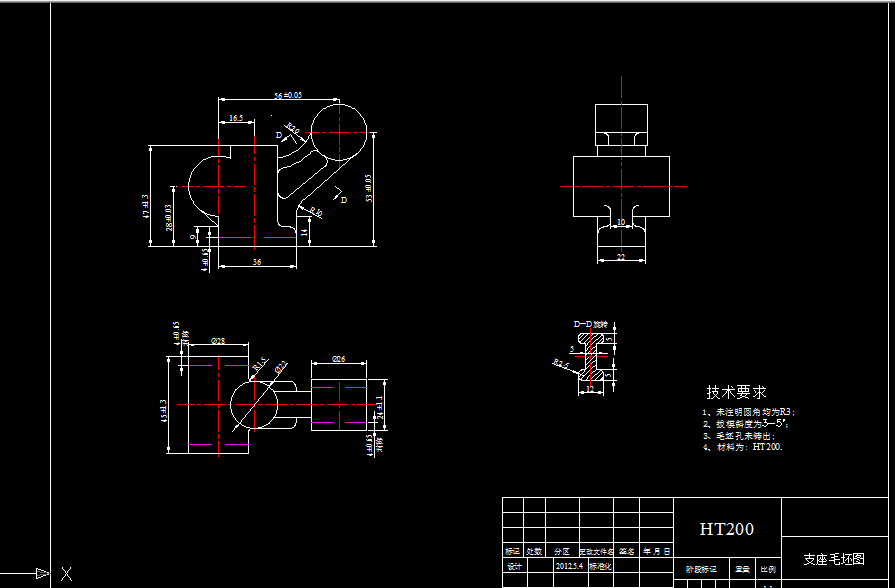The height and width of the screenshot is (588, 895).
Task: Click the 更改文件名 title block cell
Action: (596, 551)
